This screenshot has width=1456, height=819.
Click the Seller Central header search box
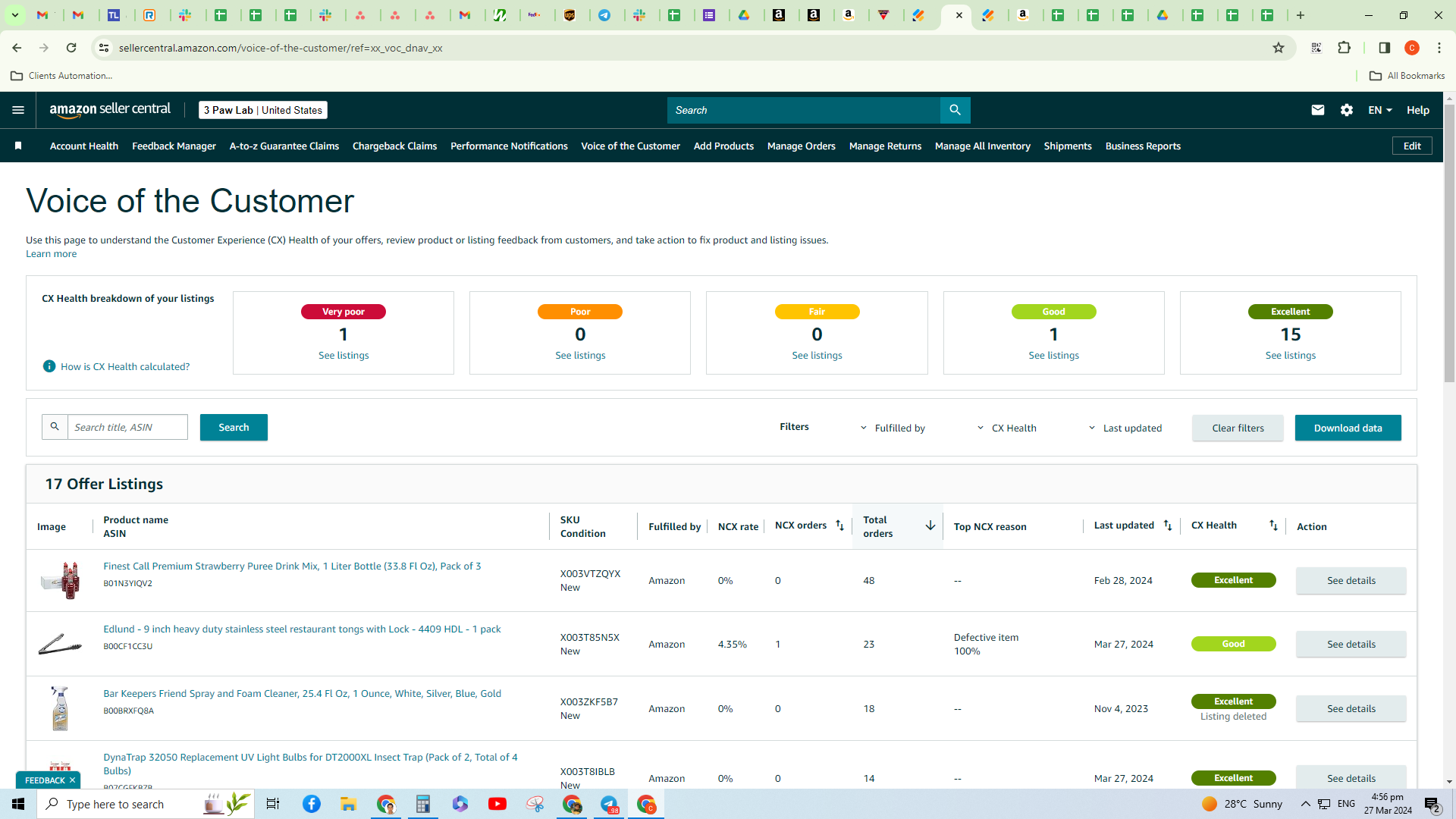click(804, 110)
